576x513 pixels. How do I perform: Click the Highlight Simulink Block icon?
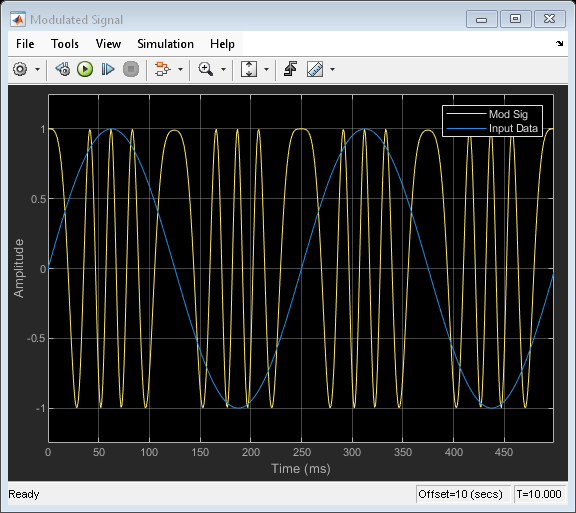point(162,69)
